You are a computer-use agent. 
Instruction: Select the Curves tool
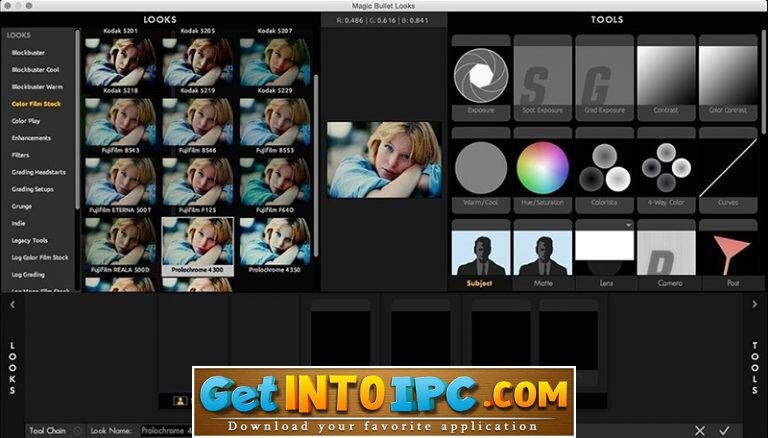coord(728,168)
